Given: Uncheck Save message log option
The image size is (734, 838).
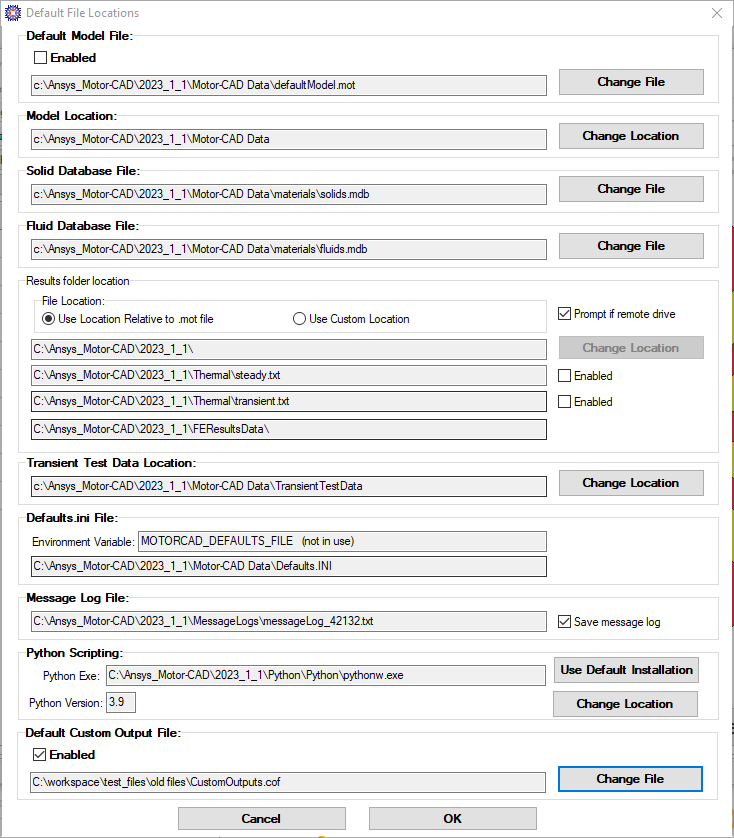Looking at the screenshot, I should [565, 622].
